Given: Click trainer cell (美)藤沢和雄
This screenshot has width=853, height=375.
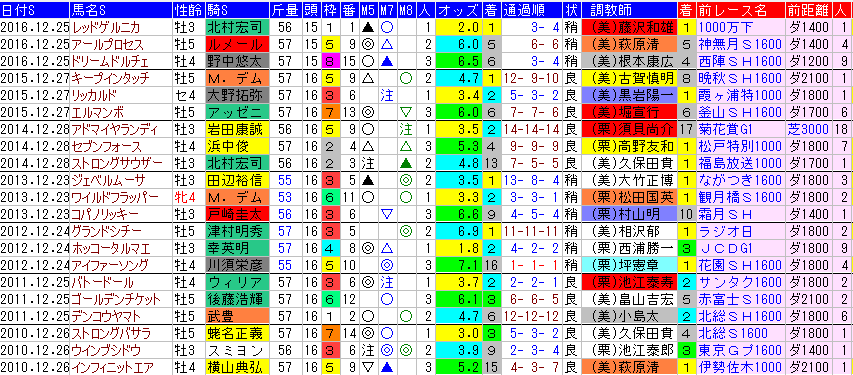Looking at the screenshot, I should 629,27.
